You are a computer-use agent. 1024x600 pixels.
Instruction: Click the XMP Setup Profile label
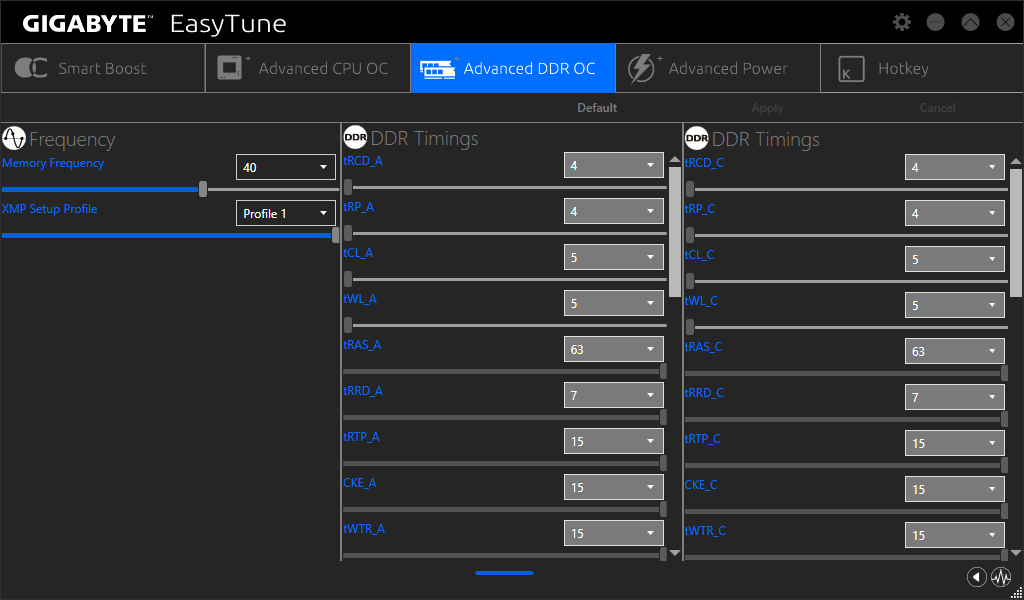50,209
